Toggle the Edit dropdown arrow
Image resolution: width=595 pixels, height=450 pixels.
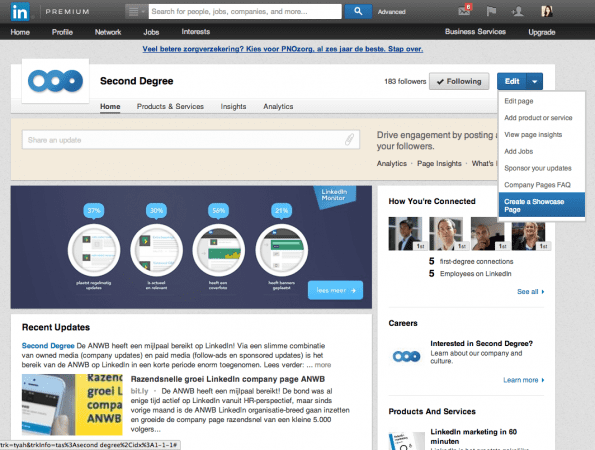535,81
